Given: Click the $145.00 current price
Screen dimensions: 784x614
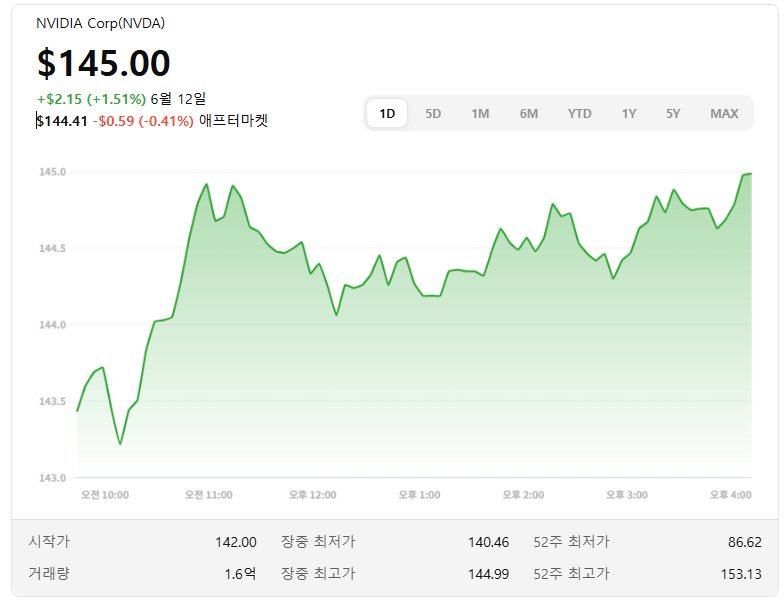Looking at the screenshot, I should (x=104, y=63).
